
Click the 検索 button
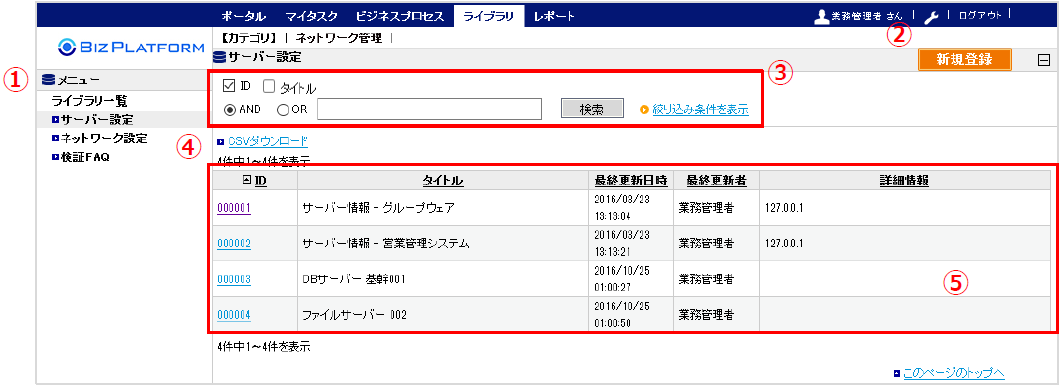(592, 109)
